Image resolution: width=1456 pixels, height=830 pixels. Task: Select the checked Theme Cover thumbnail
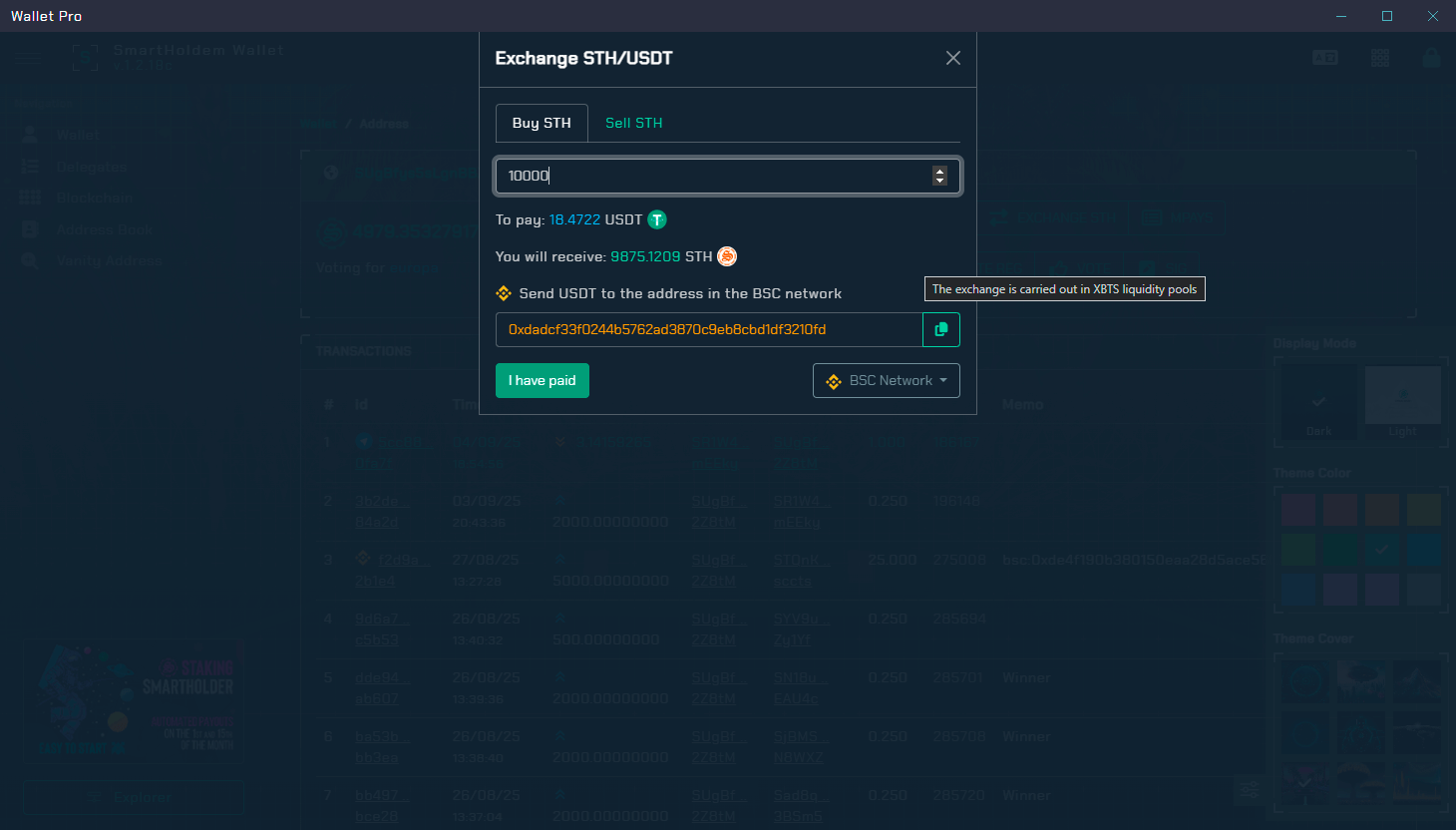pos(1304,785)
